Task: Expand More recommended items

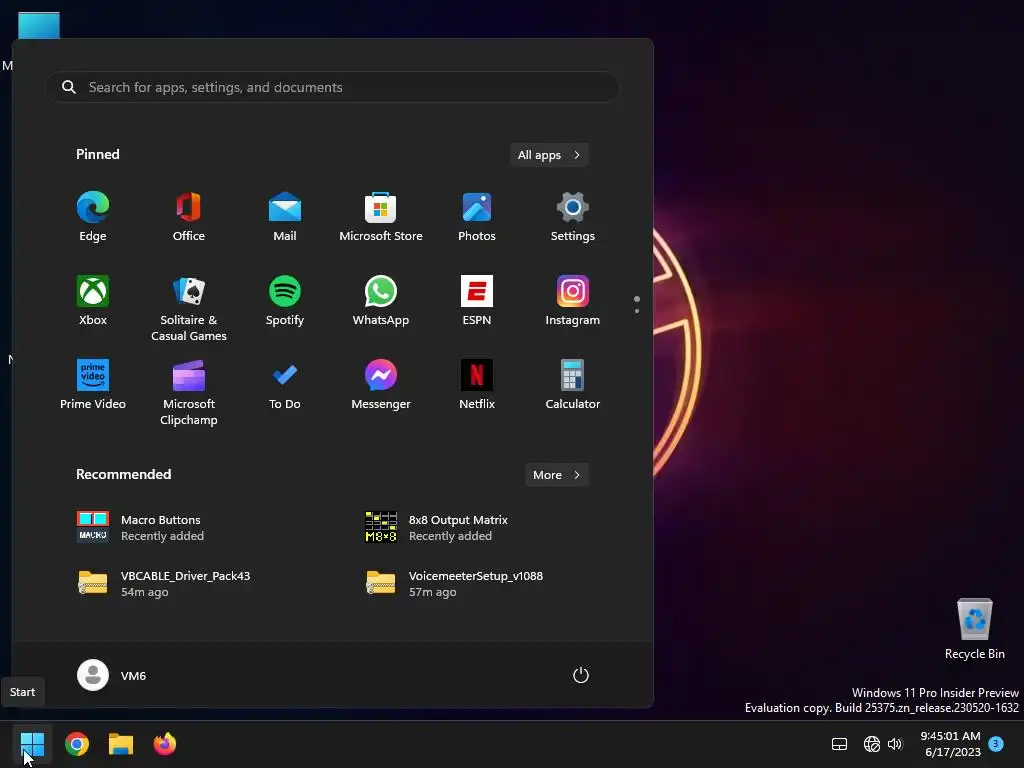Action: (x=556, y=475)
